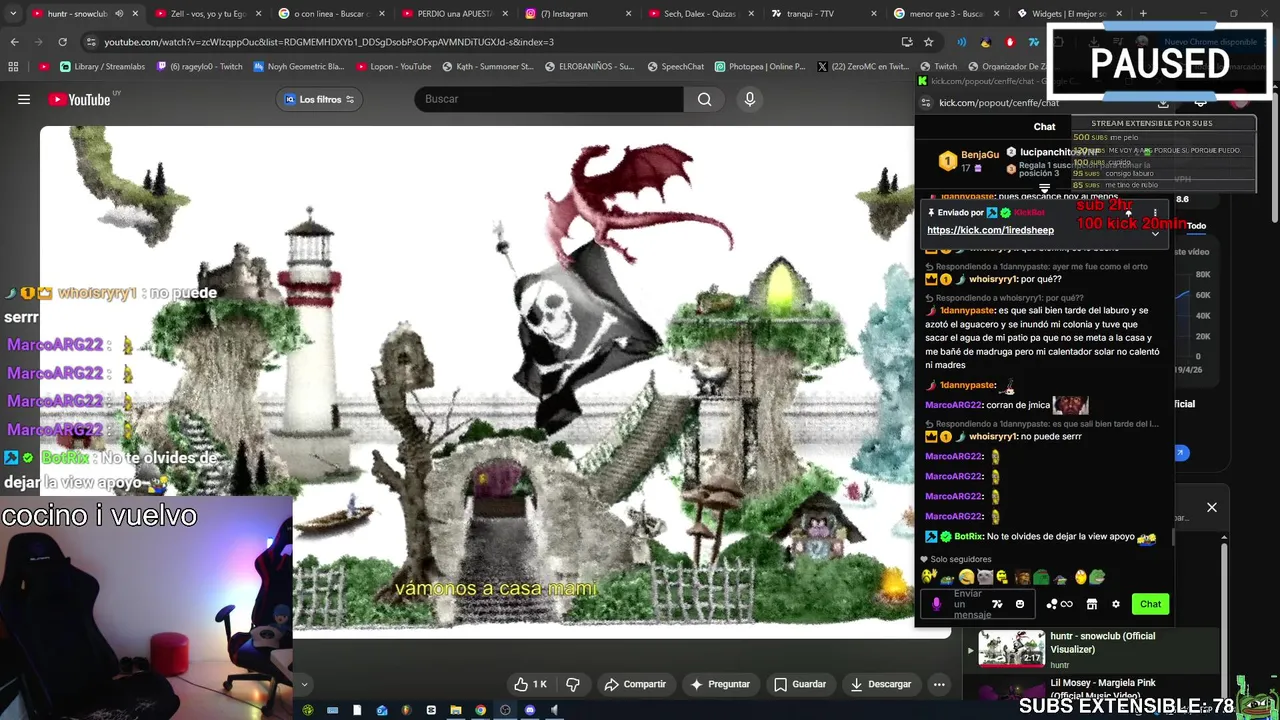Click the Compartir share button

635,684
